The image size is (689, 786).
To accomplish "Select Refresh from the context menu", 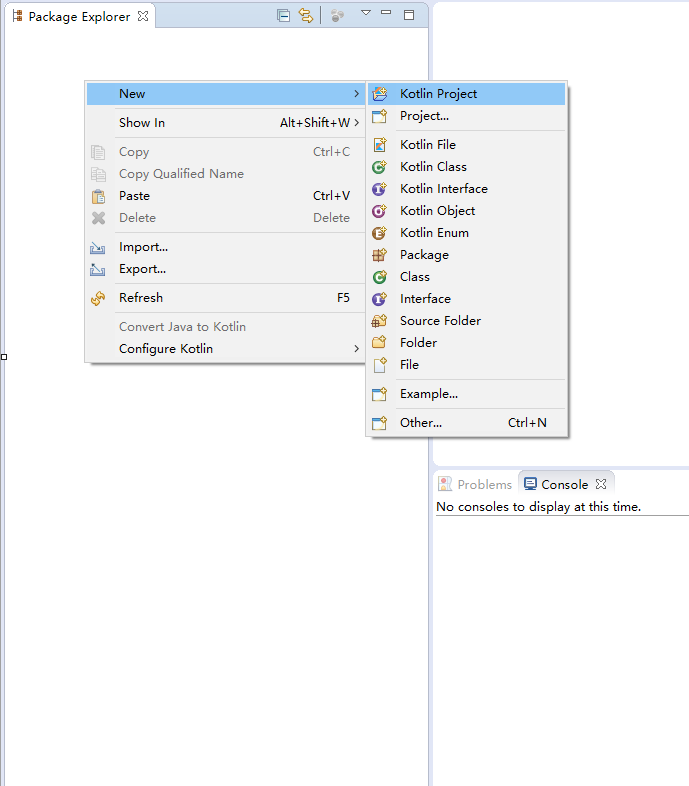I will tap(226, 298).
